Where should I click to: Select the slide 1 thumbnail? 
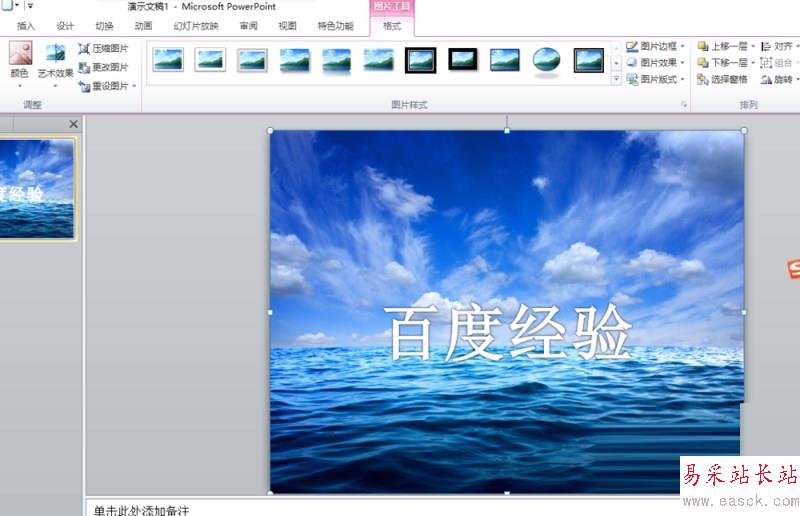[x=37, y=188]
